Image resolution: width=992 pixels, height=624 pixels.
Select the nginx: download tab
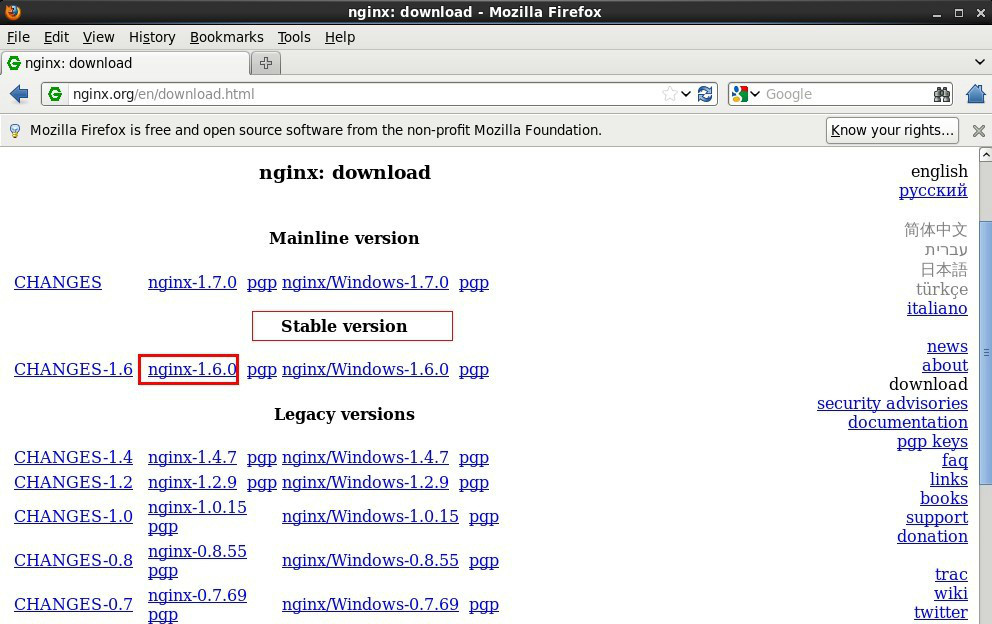point(125,63)
